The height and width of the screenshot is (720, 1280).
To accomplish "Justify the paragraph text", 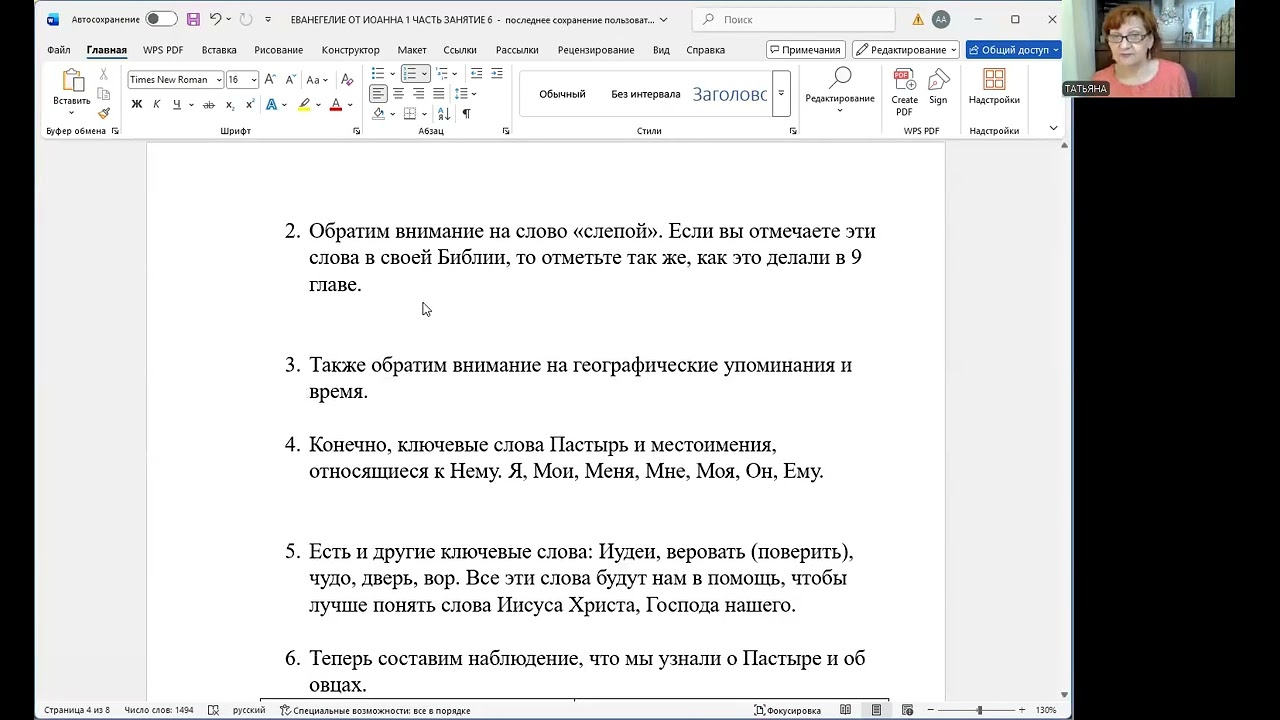I will 438,93.
